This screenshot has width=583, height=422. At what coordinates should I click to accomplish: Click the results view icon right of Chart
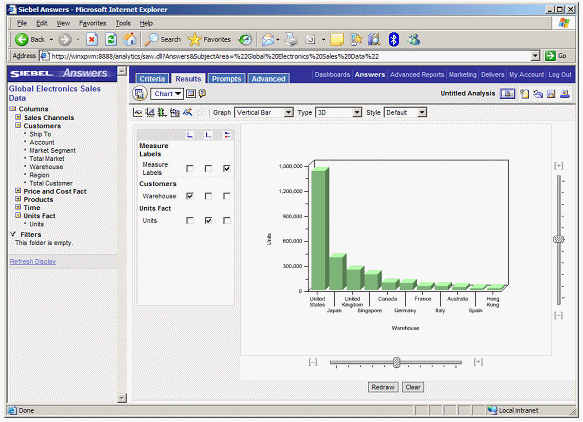(191, 93)
